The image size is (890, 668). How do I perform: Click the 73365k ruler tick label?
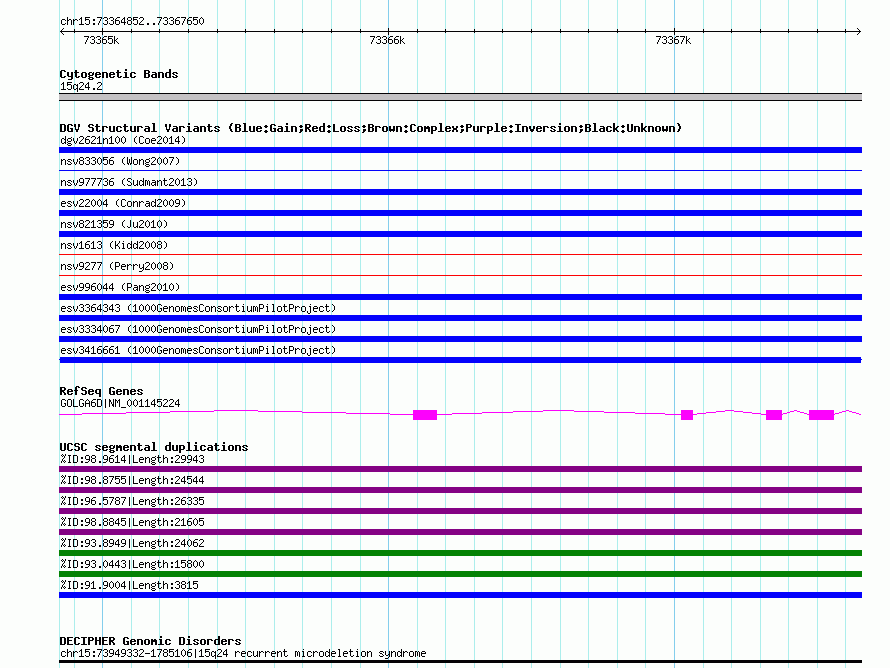pyautogui.click(x=101, y=40)
